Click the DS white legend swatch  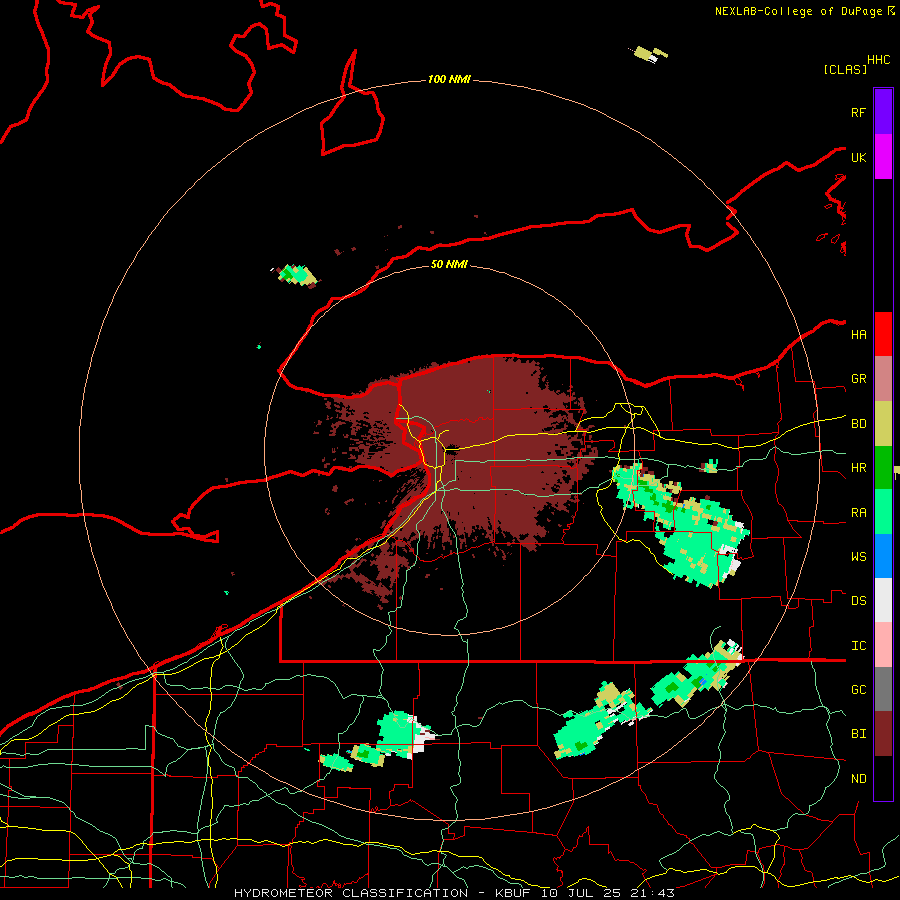coord(883,600)
